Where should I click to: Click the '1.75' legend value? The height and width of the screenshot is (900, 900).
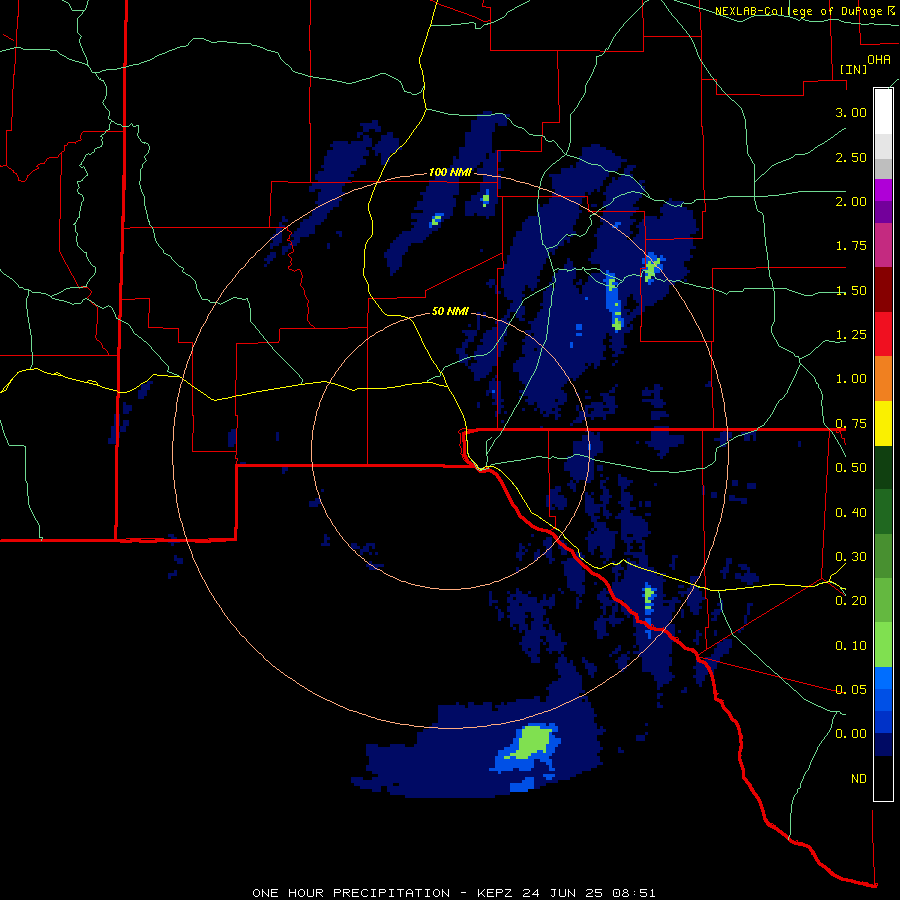tap(851, 246)
